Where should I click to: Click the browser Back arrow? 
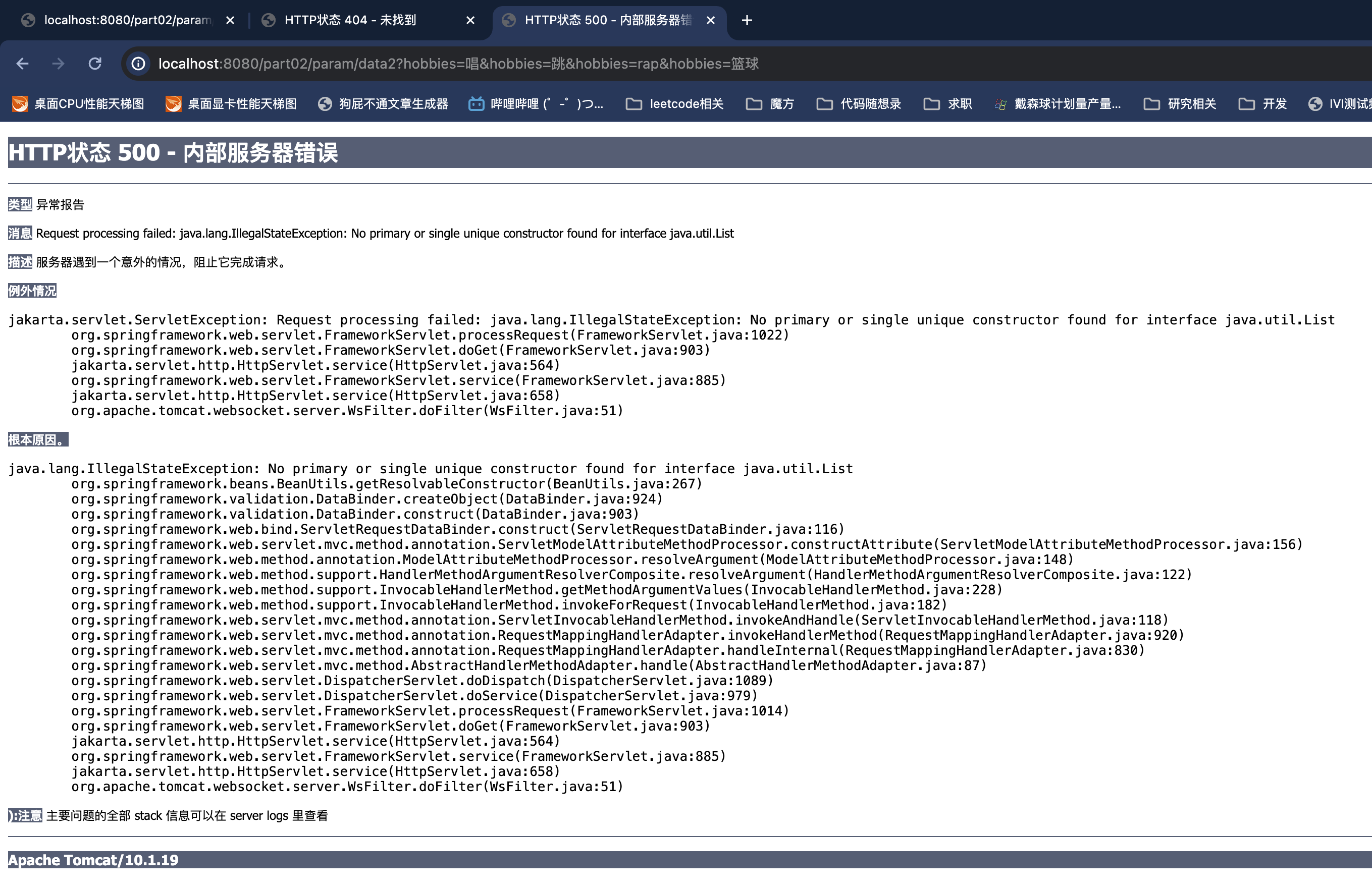(23, 64)
